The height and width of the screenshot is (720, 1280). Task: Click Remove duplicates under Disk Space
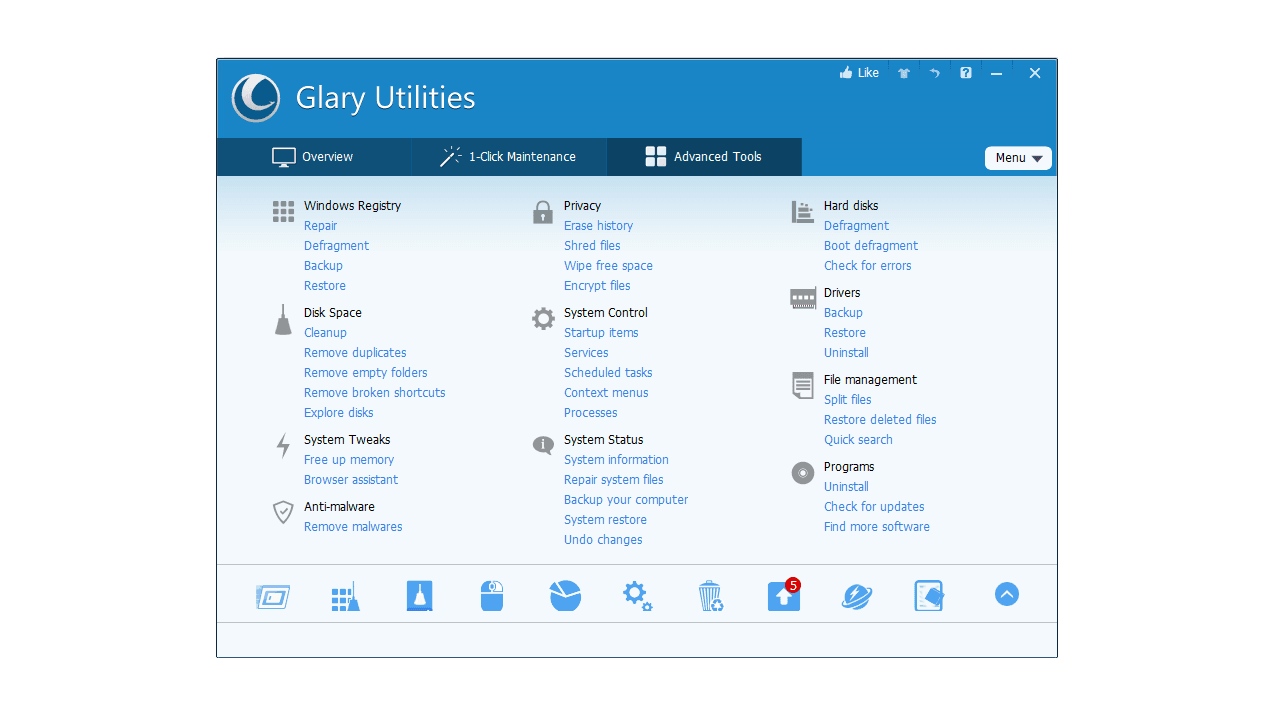354,352
